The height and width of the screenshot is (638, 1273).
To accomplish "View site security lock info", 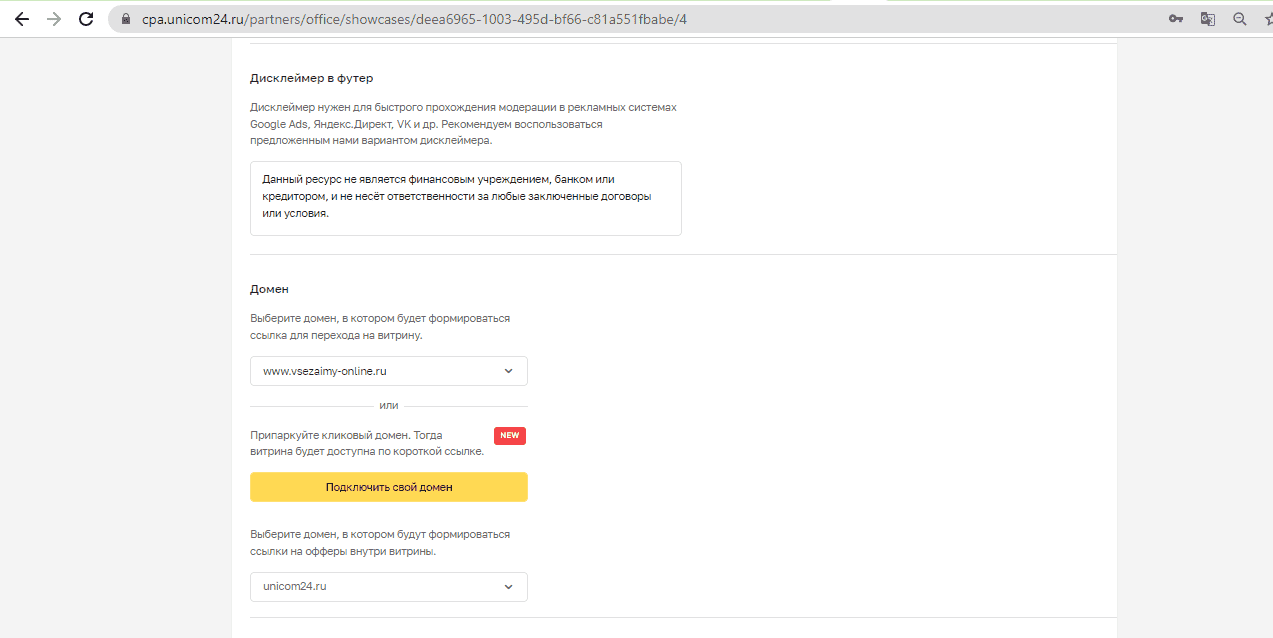I will 126,19.
